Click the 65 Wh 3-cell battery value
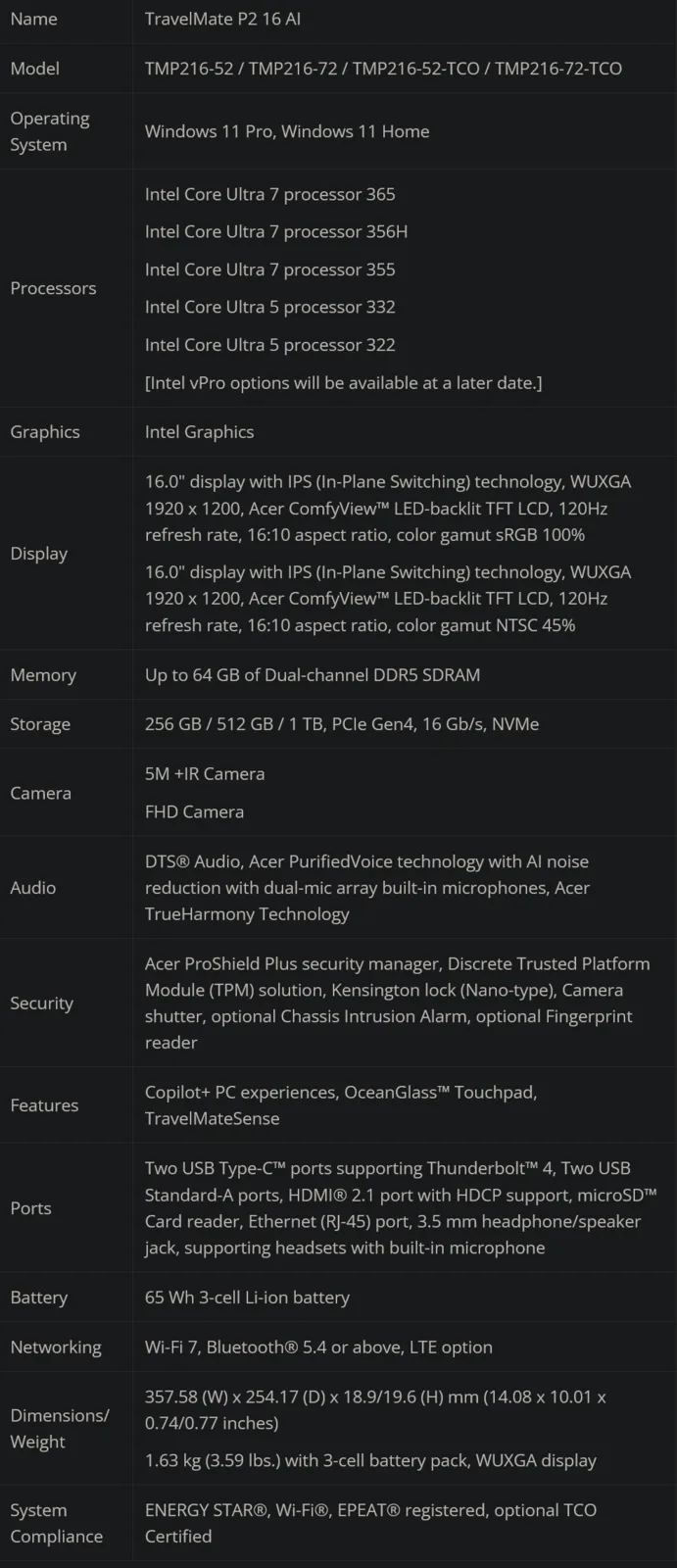Viewport: 677px width, 1568px height. click(x=247, y=1298)
